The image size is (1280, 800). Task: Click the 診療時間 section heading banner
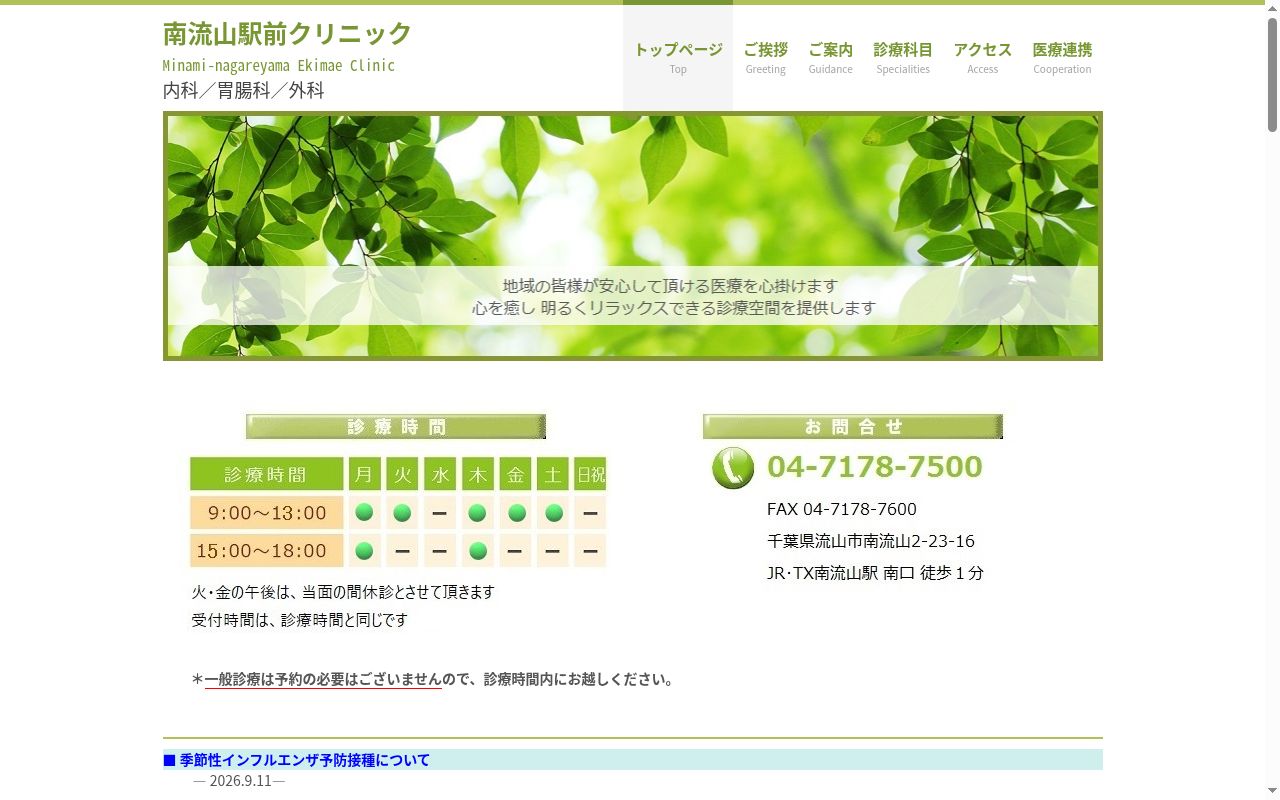coord(396,427)
